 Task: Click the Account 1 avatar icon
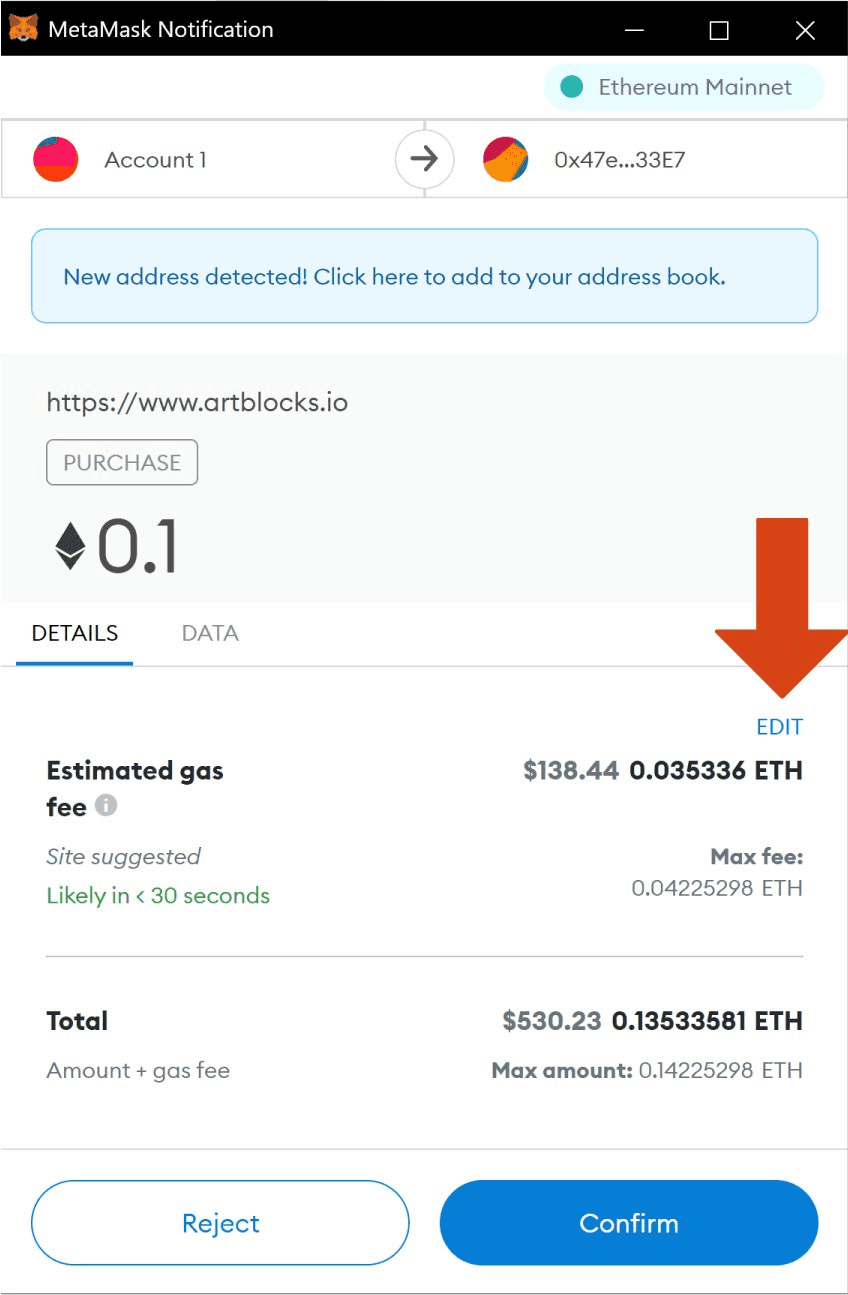[56, 160]
